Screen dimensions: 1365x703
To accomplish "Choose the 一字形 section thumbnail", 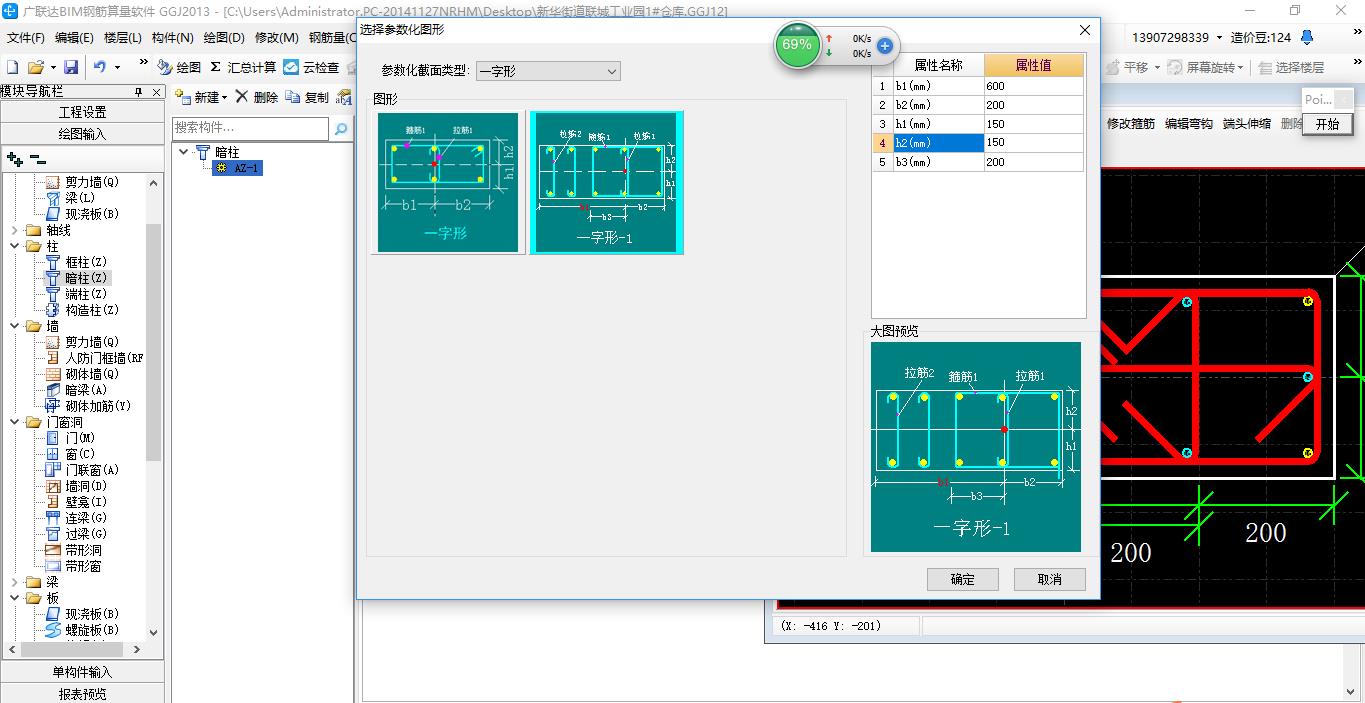I will (x=448, y=182).
